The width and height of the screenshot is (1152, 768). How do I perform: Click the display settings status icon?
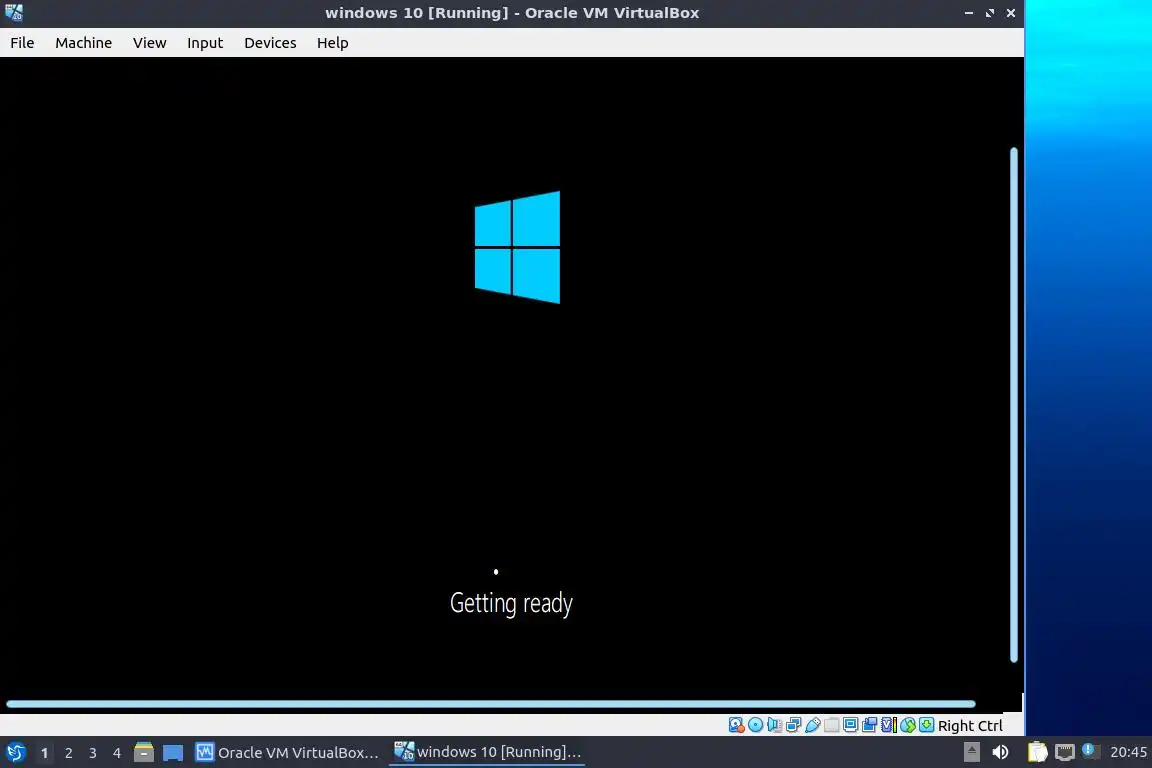850,725
